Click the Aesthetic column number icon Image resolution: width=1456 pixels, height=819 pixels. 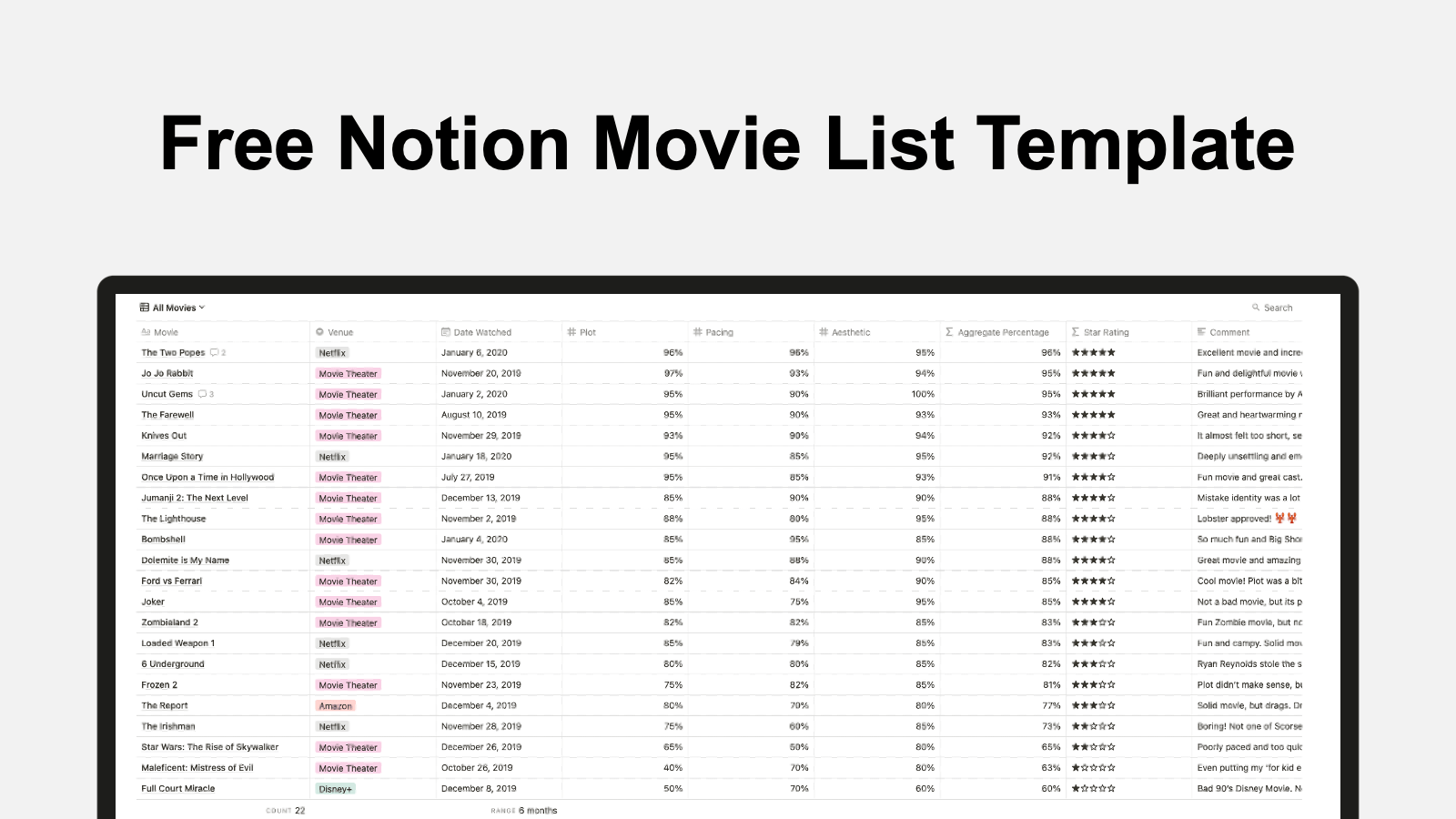[824, 332]
